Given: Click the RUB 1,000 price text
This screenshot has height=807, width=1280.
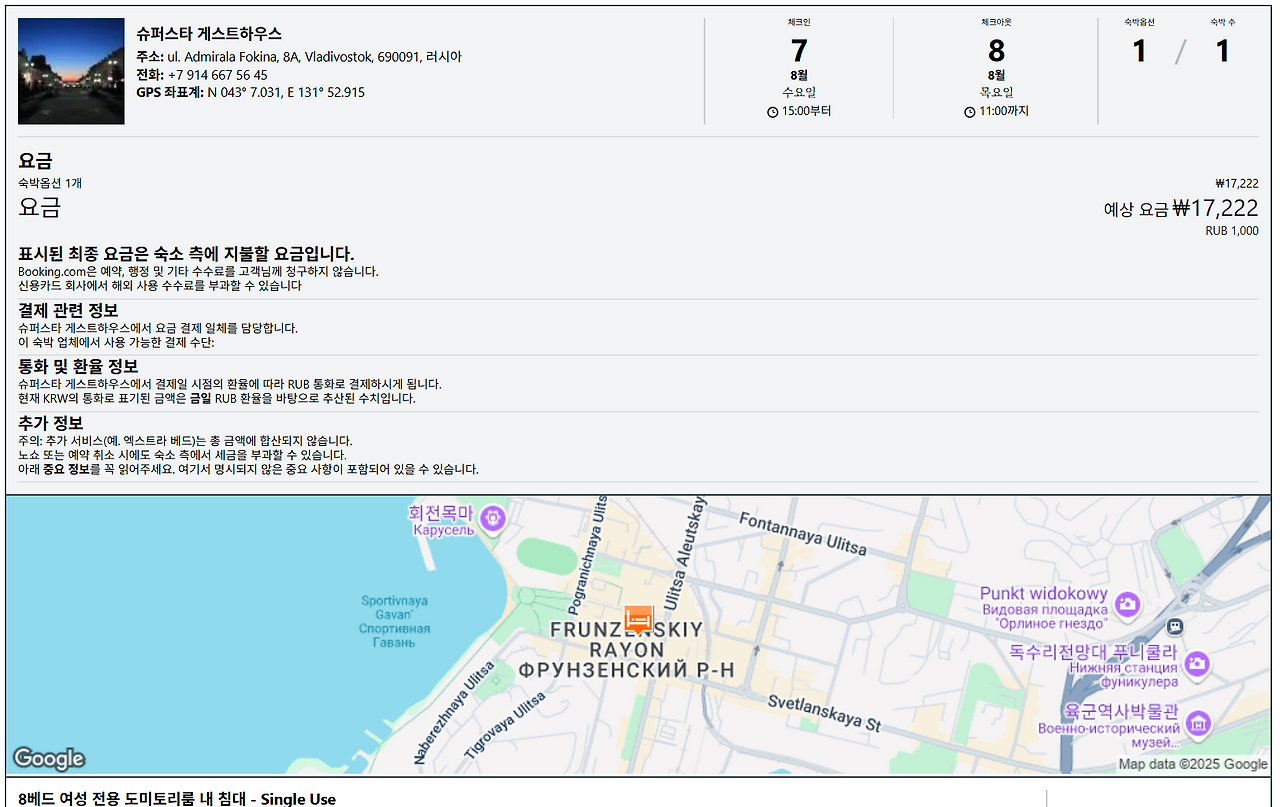Looking at the screenshot, I should coord(1232,231).
